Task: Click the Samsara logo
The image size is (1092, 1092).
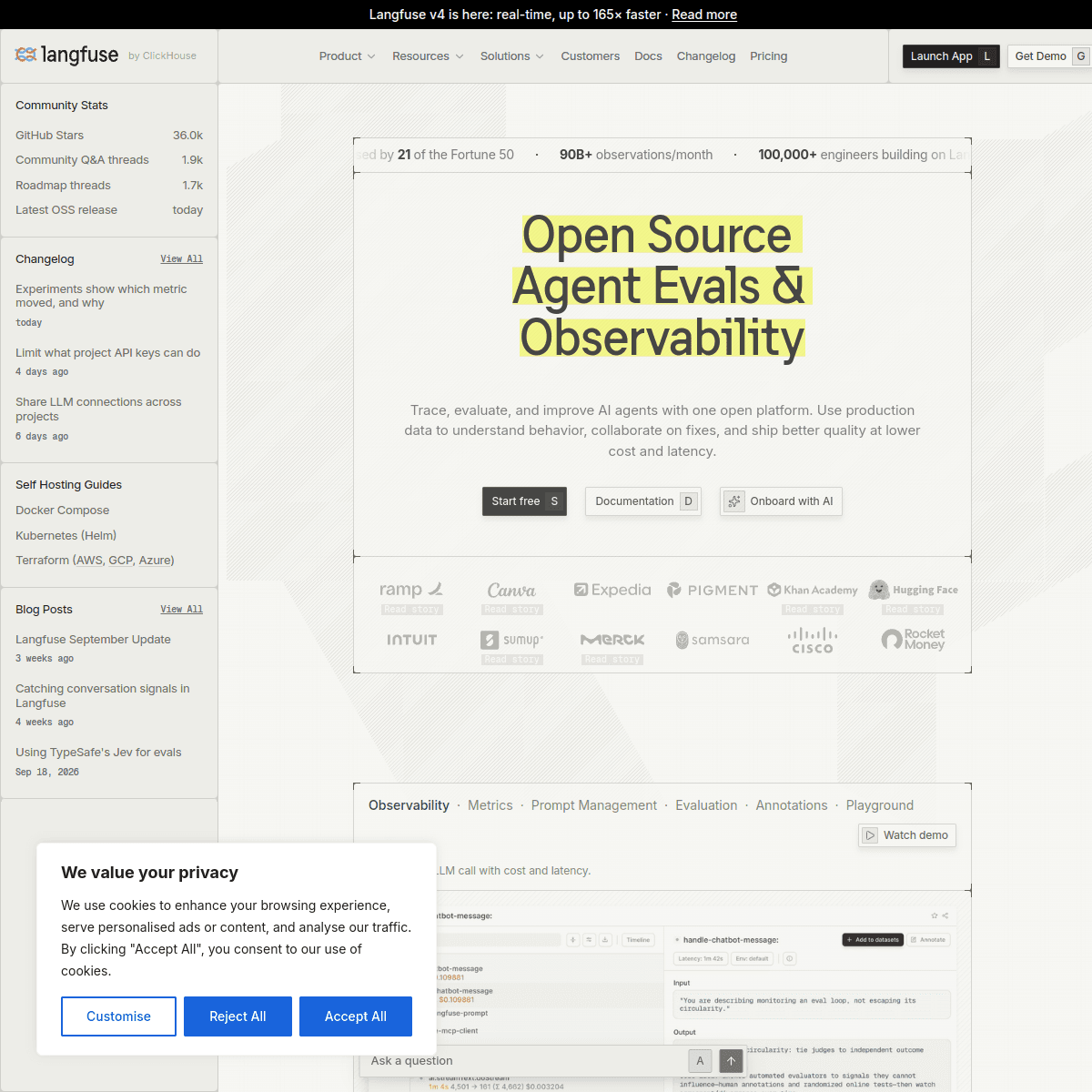Action: pos(713,640)
